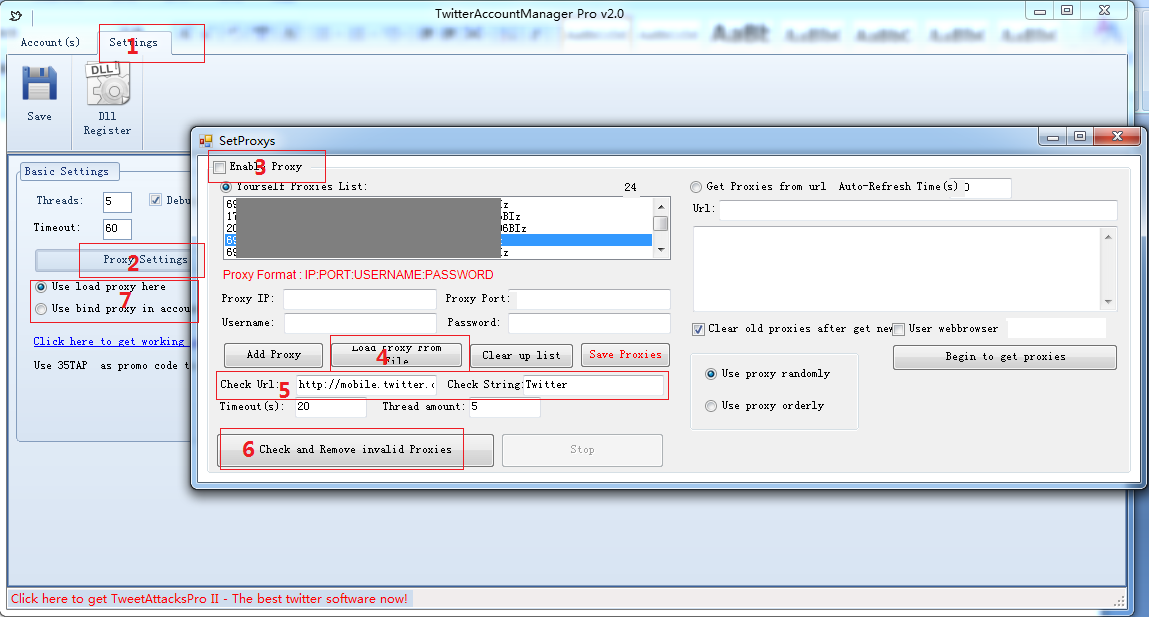Click the Check String field

pos(594,385)
